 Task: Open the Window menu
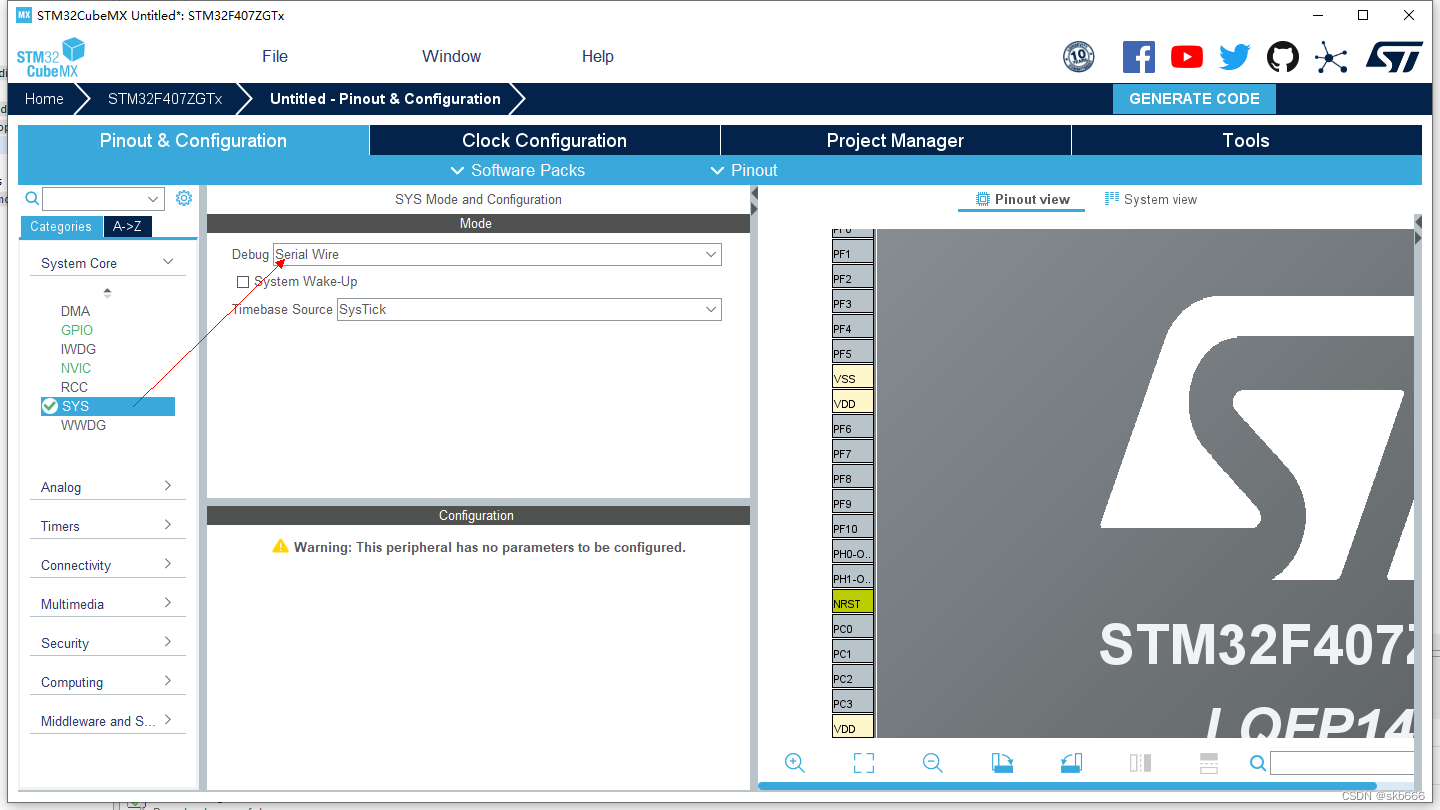[450, 56]
